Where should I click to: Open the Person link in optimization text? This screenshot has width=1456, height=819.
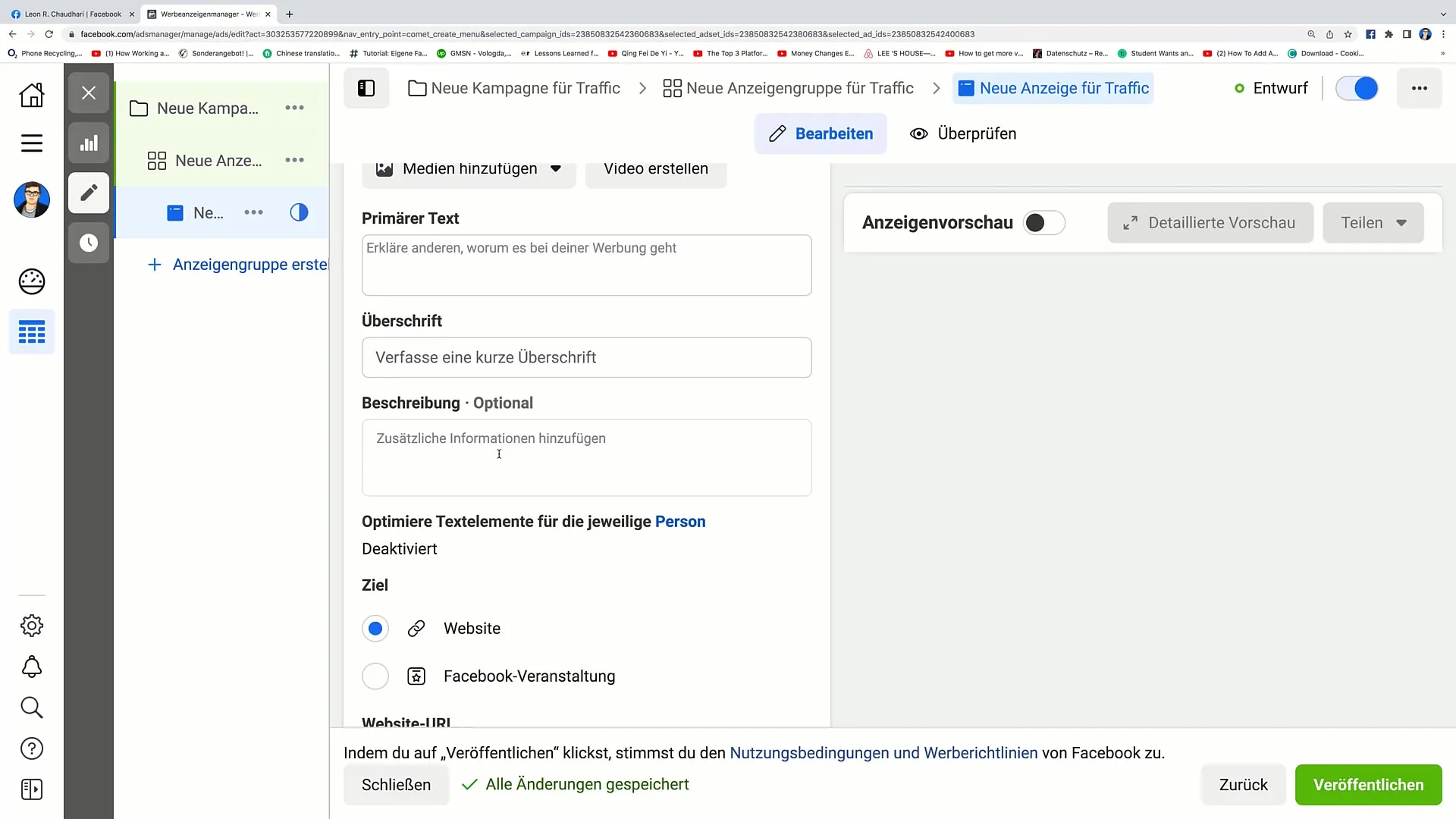point(680,522)
